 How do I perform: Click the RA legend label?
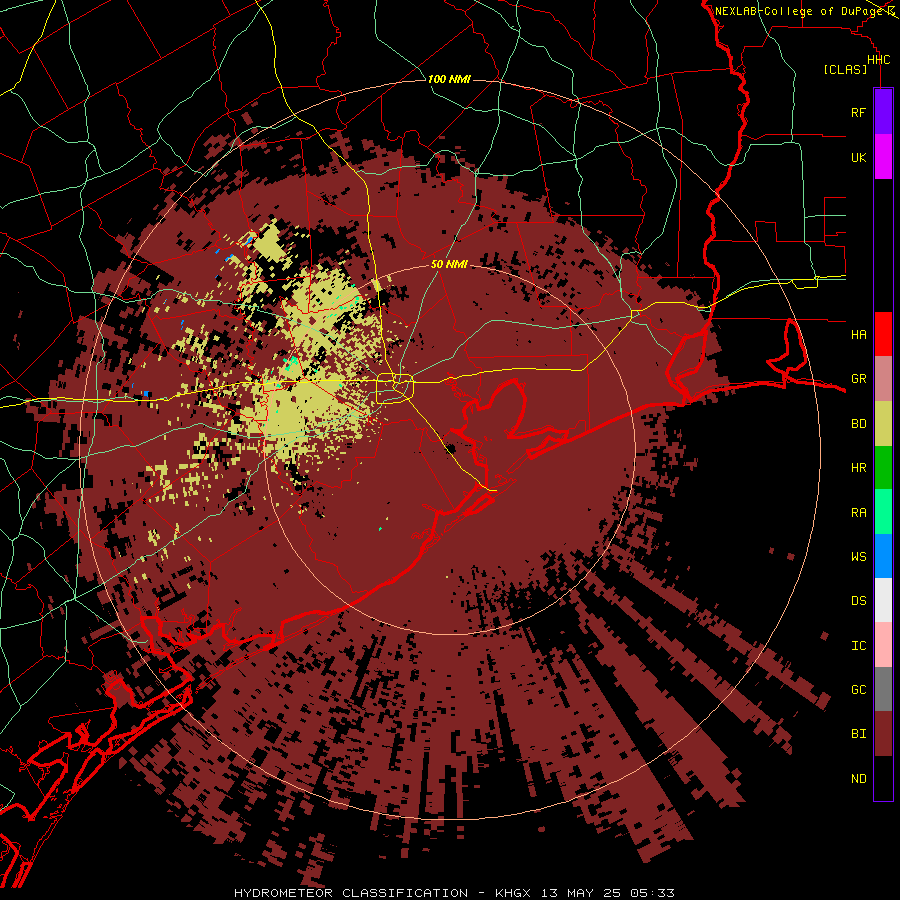(x=858, y=513)
